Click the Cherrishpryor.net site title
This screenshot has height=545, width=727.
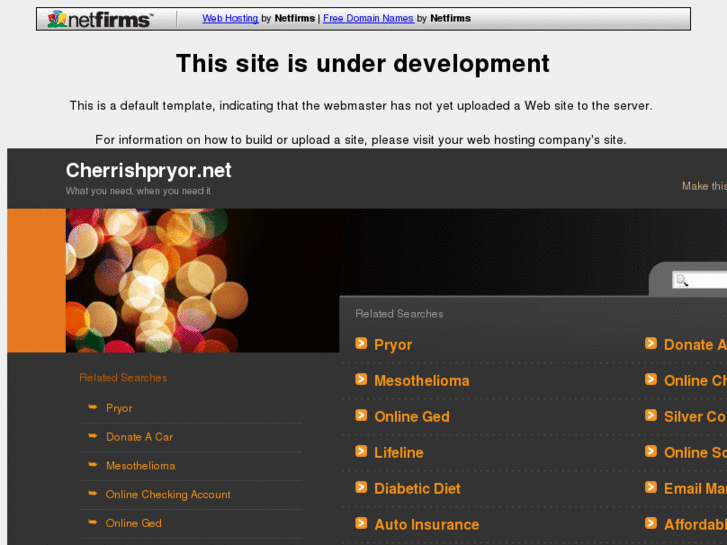[148, 170]
